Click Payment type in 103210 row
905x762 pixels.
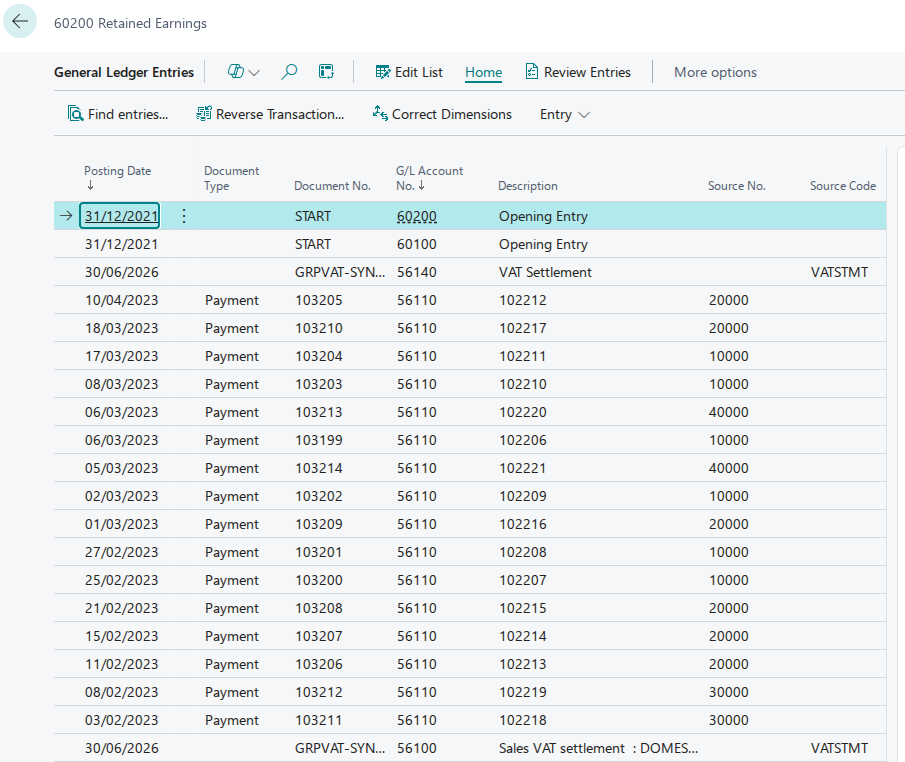pos(231,328)
